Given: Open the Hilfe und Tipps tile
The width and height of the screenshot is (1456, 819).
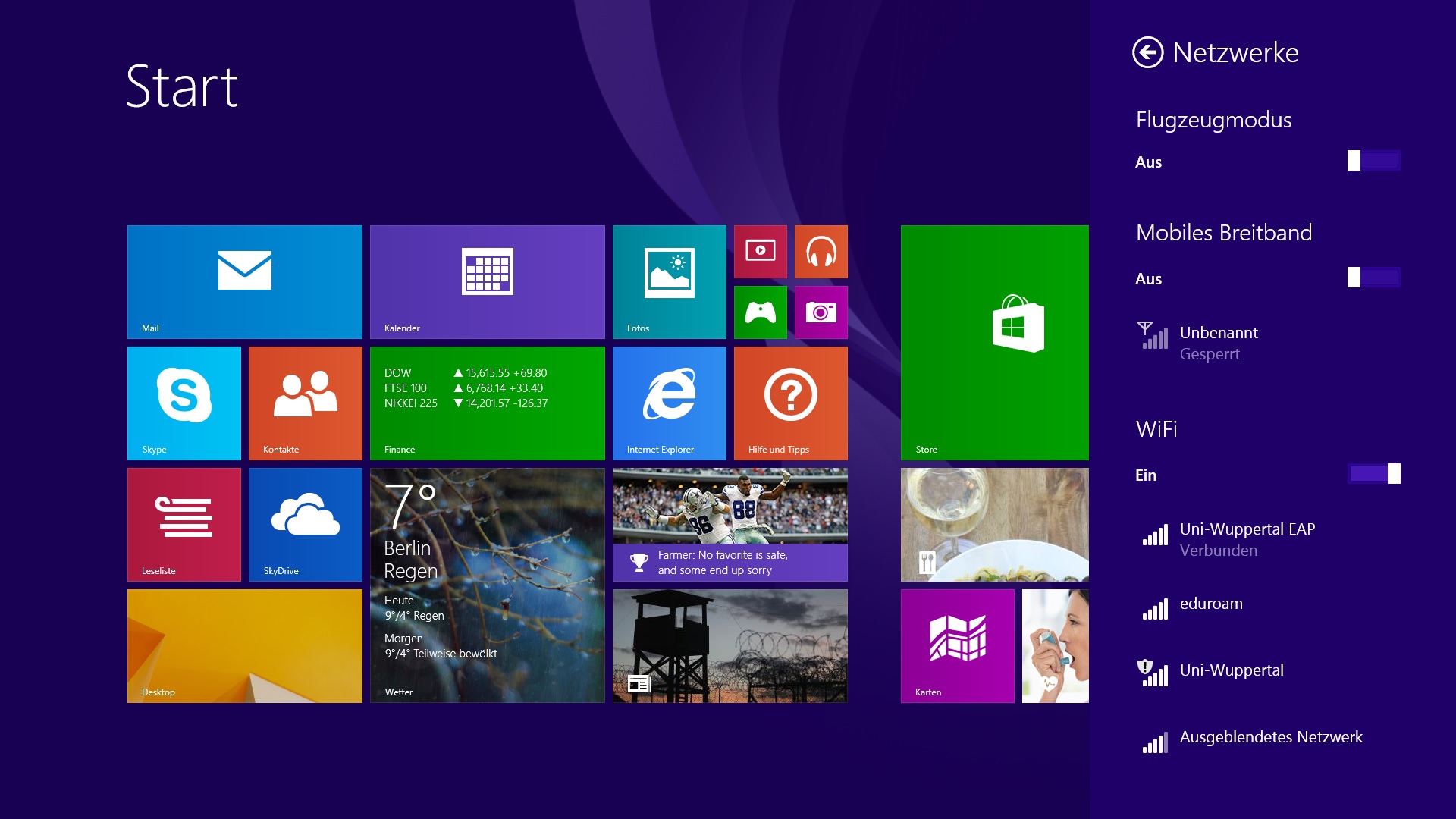Looking at the screenshot, I should [x=790, y=403].
